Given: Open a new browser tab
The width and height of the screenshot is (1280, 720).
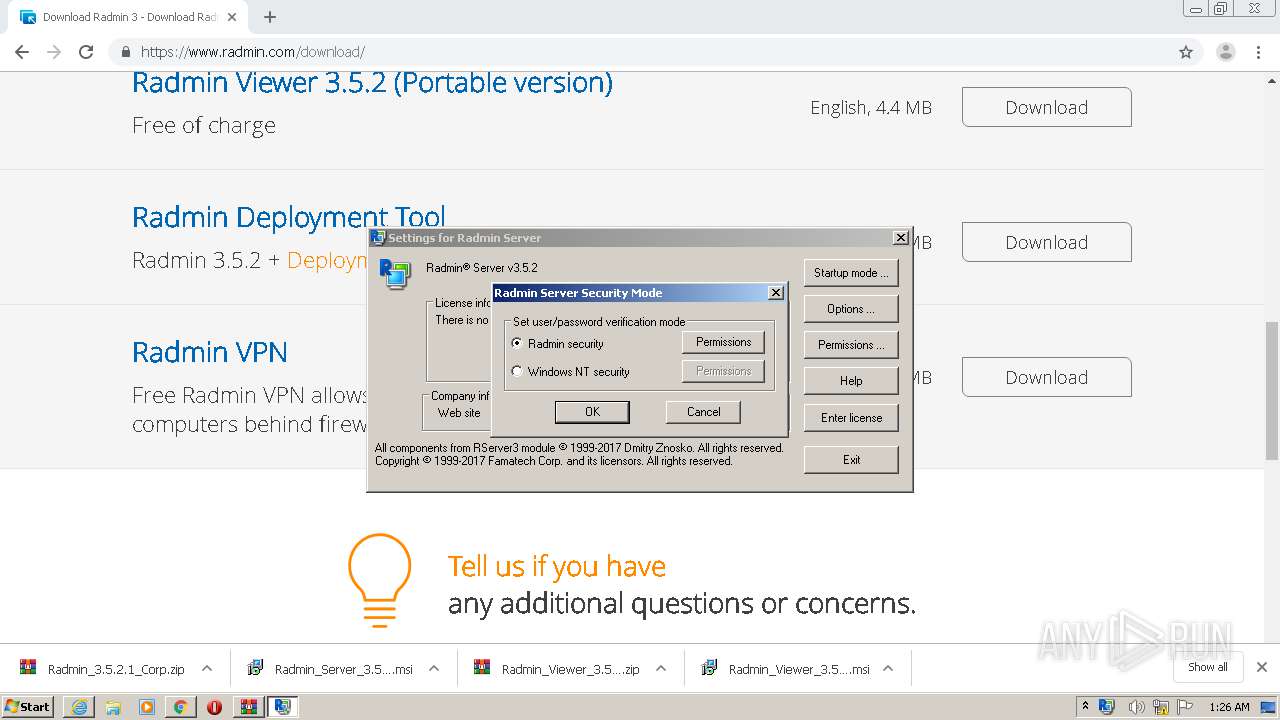Looking at the screenshot, I should click(270, 17).
